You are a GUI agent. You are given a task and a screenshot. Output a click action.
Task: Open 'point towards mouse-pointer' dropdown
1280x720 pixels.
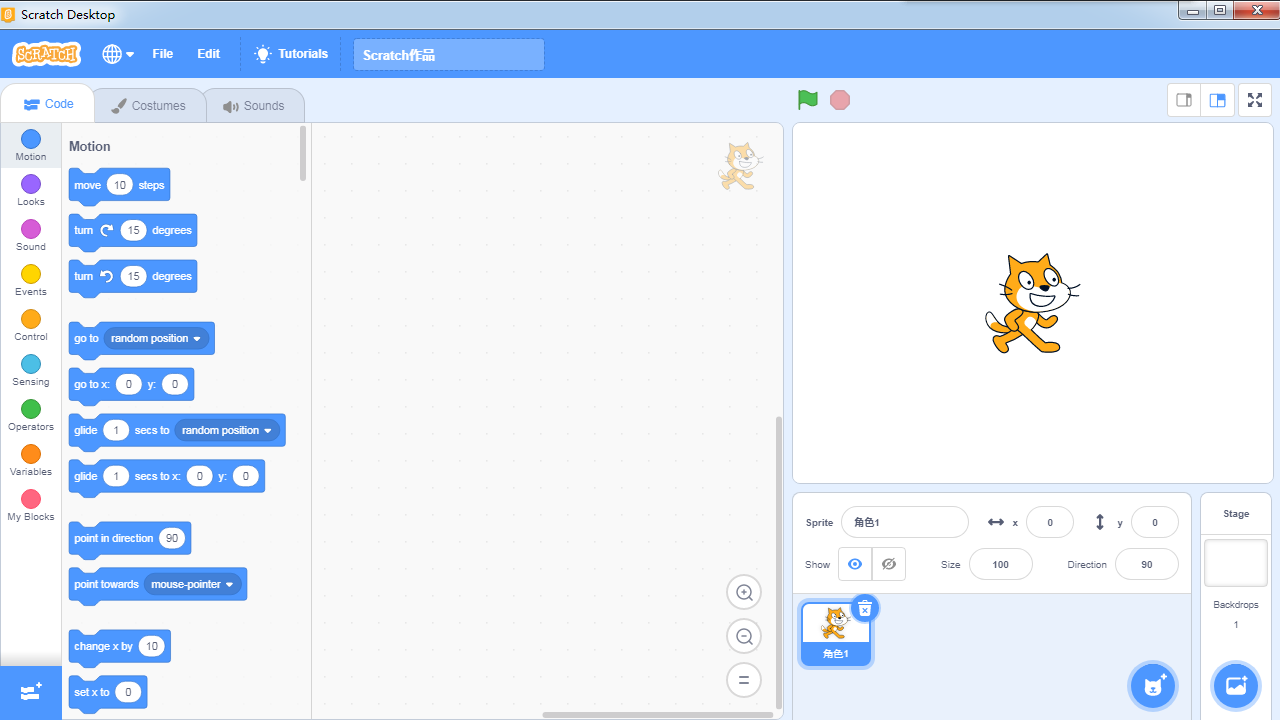pos(193,584)
